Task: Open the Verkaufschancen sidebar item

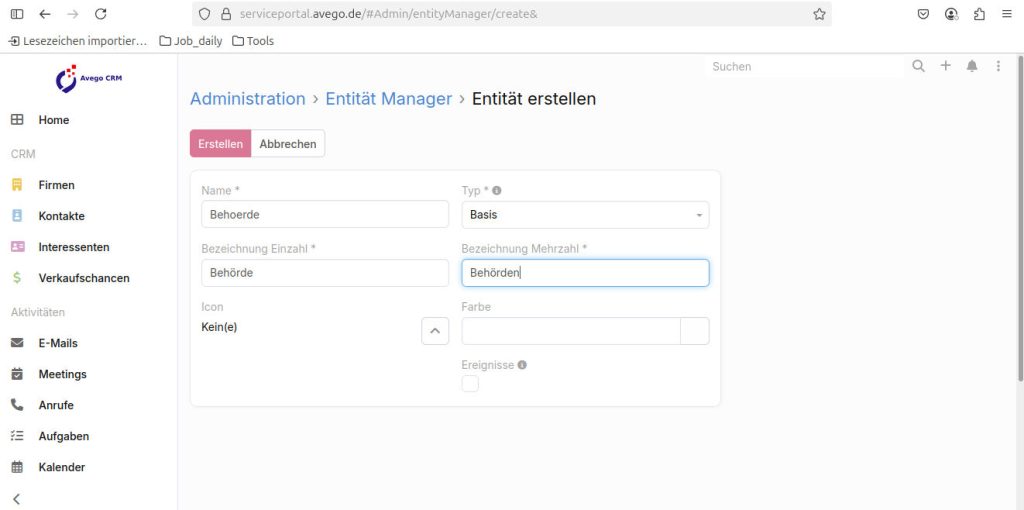Action: [84, 278]
